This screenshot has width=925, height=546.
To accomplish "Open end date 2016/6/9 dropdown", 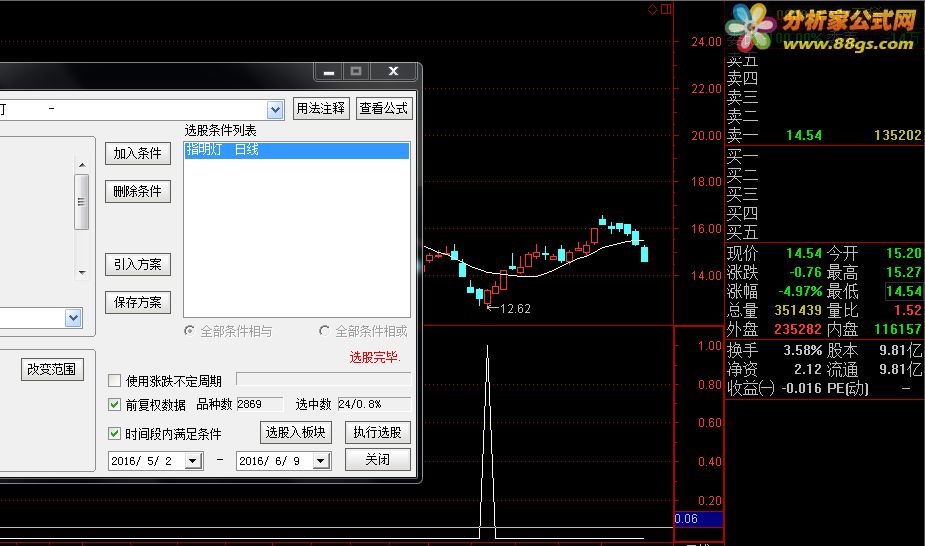I will click(x=320, y=461).
